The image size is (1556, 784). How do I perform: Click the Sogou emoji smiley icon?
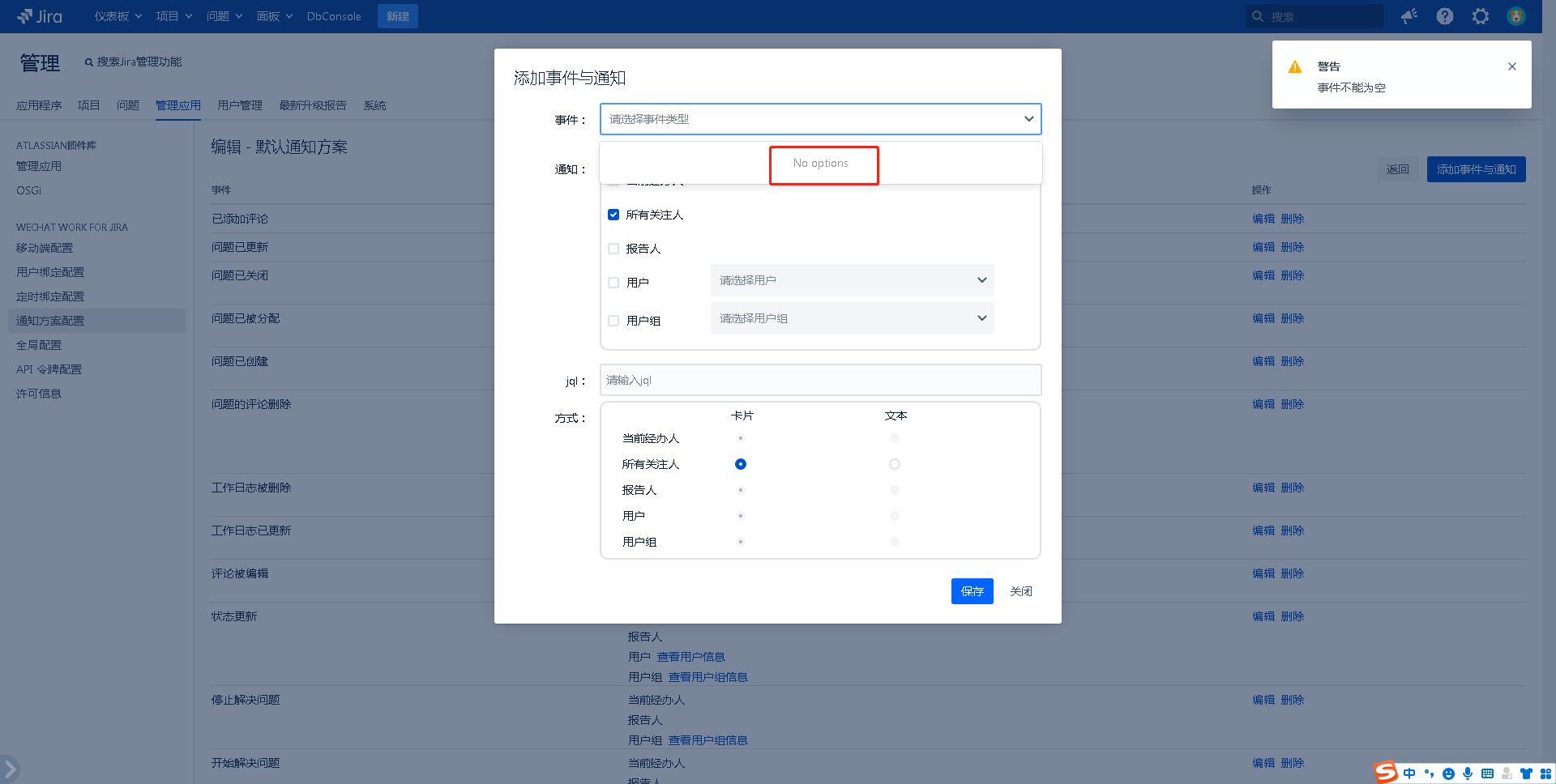pyautogui.click(x=1448, y=773)
